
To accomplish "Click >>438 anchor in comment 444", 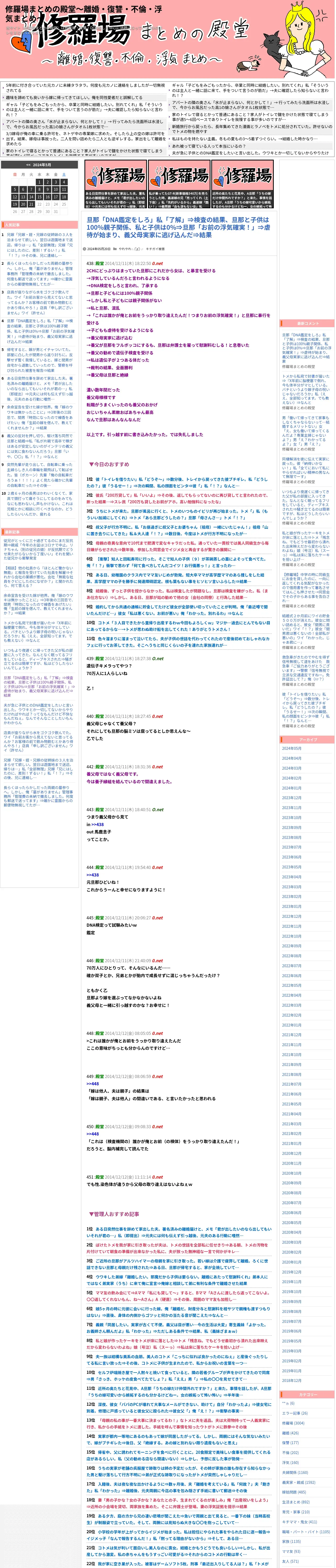I will (93, 875).
